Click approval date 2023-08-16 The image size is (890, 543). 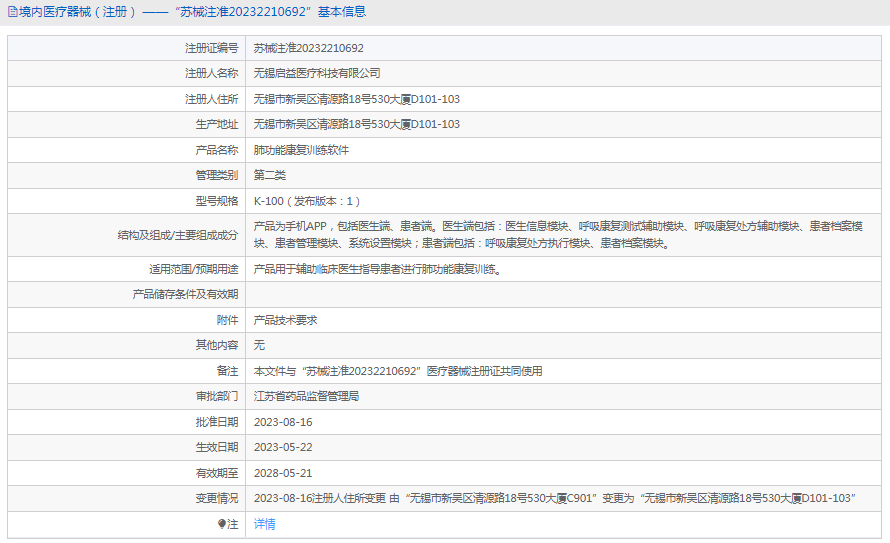pos(283,422)
